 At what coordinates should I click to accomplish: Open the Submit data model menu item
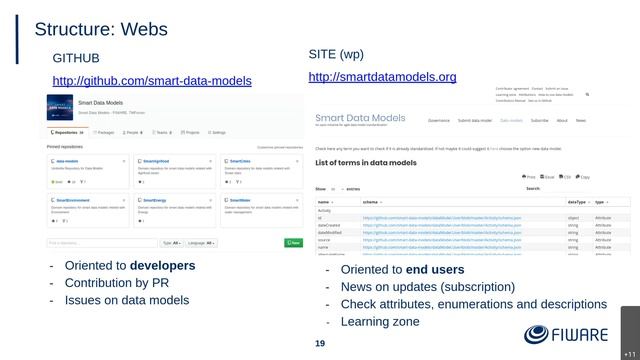pyautogui.click(x=475, y=120)
